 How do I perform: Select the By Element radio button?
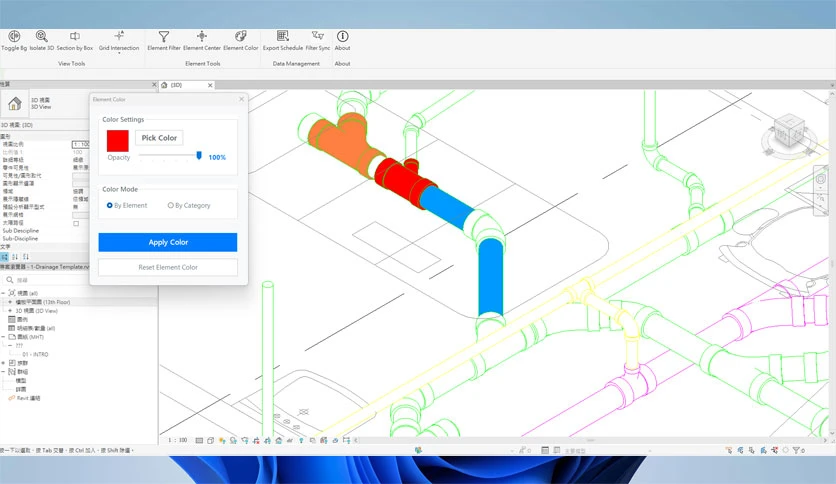click(109, 205)
